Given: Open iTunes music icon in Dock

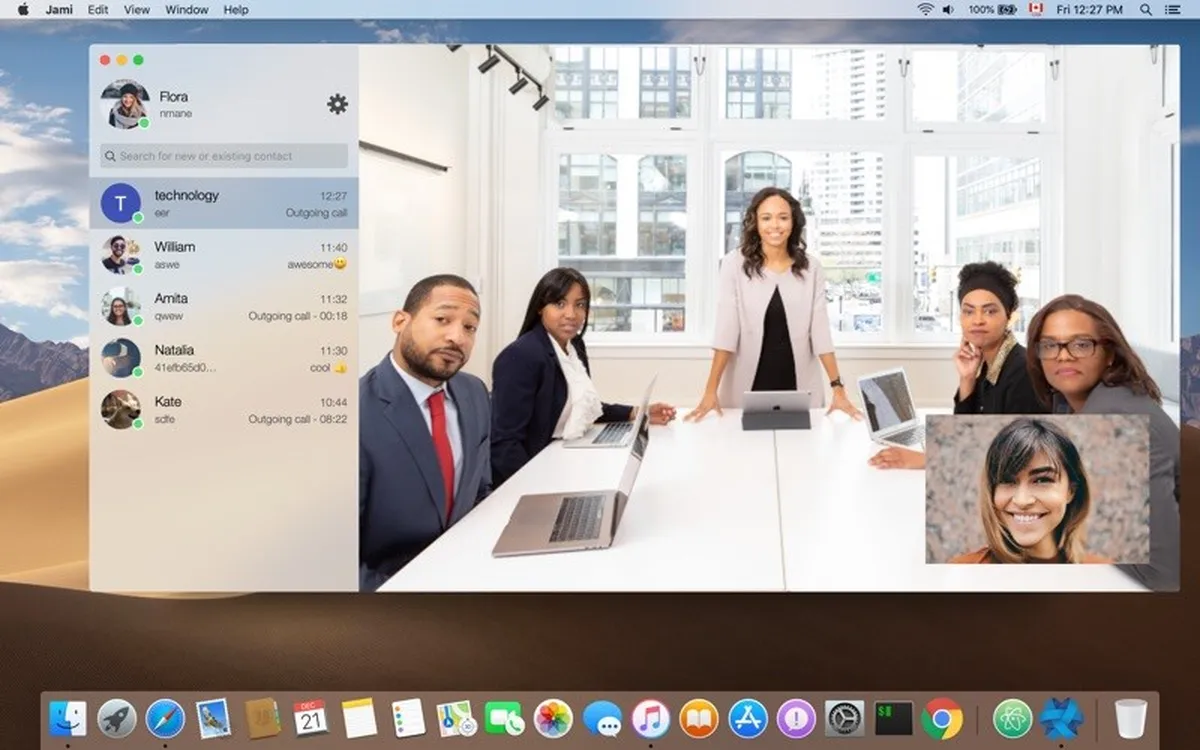Looking at the screenshot, I should pyautogui.click(x=650, y=718).
